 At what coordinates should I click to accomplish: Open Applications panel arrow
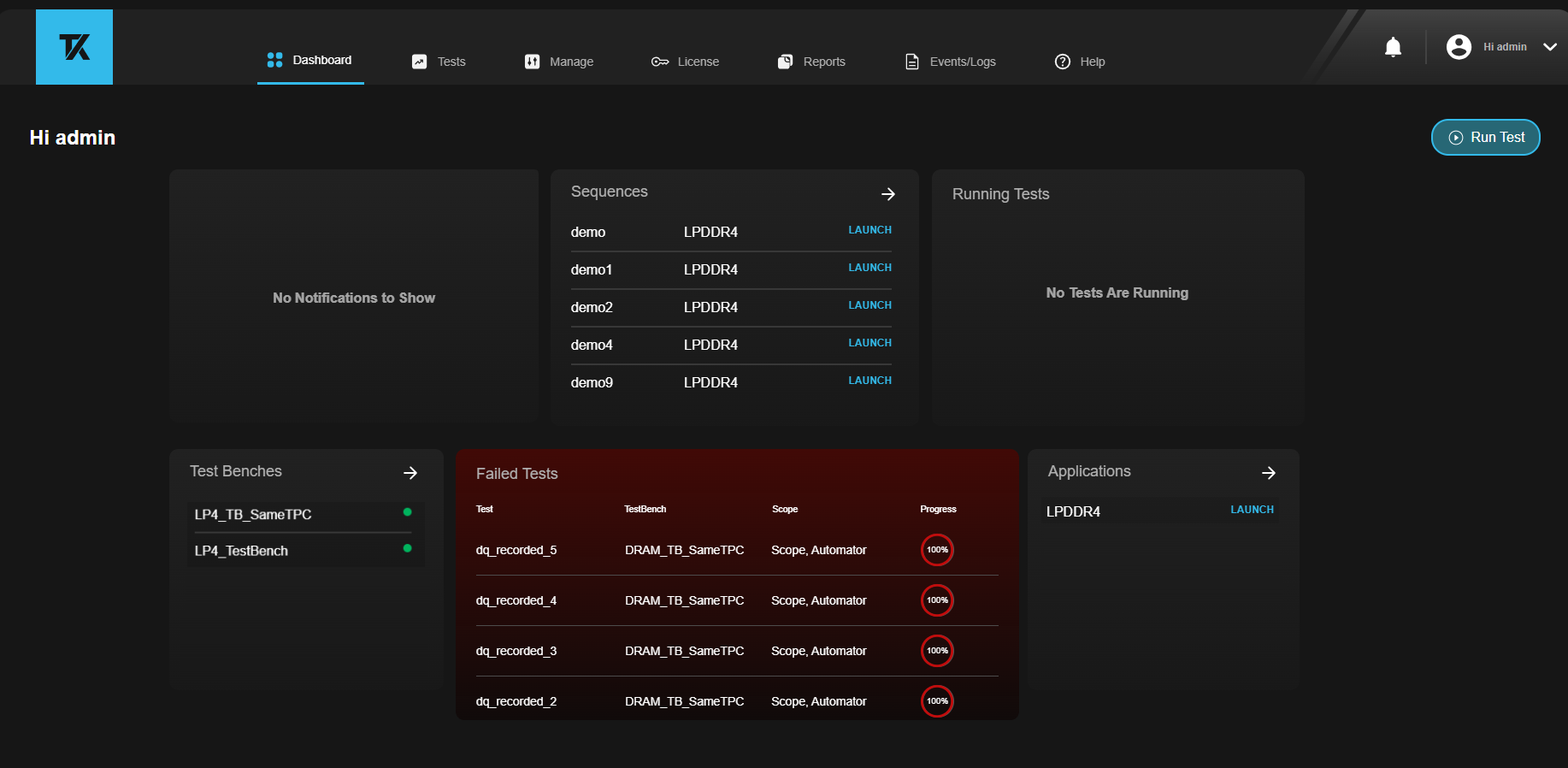pyautogui.click(x=1268, y=473)
